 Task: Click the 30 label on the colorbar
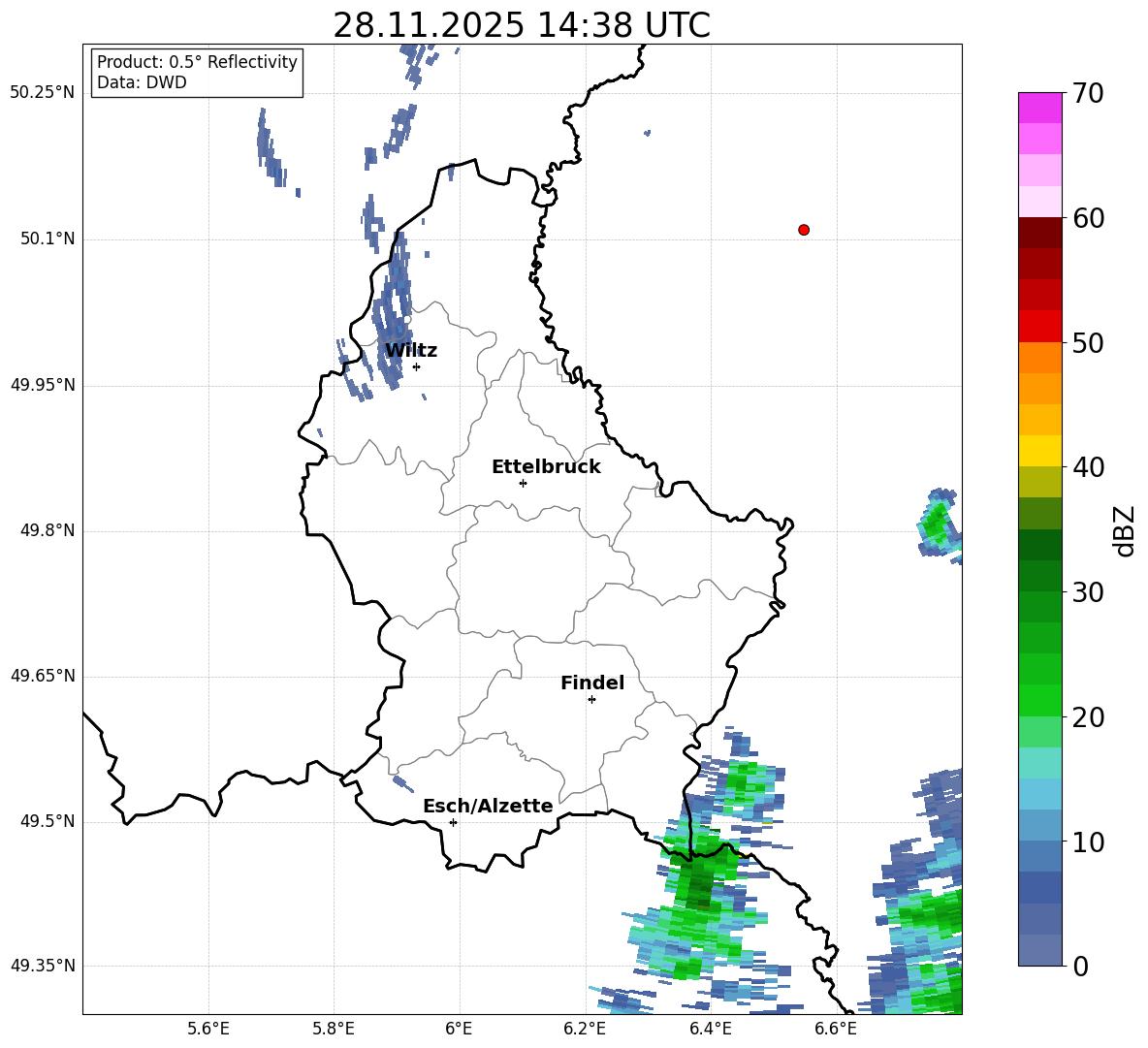coord(1088,592)
